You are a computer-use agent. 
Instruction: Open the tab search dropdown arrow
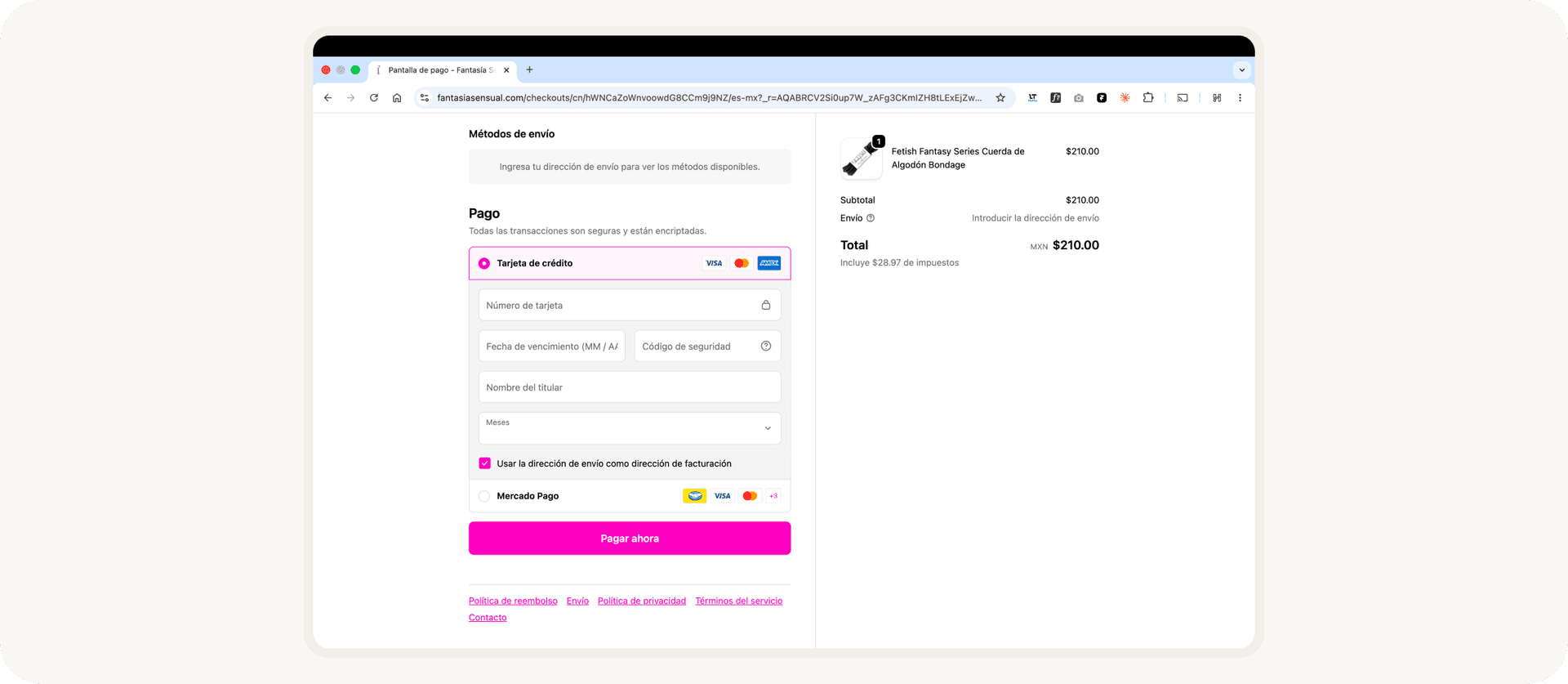click(1242, 70)
